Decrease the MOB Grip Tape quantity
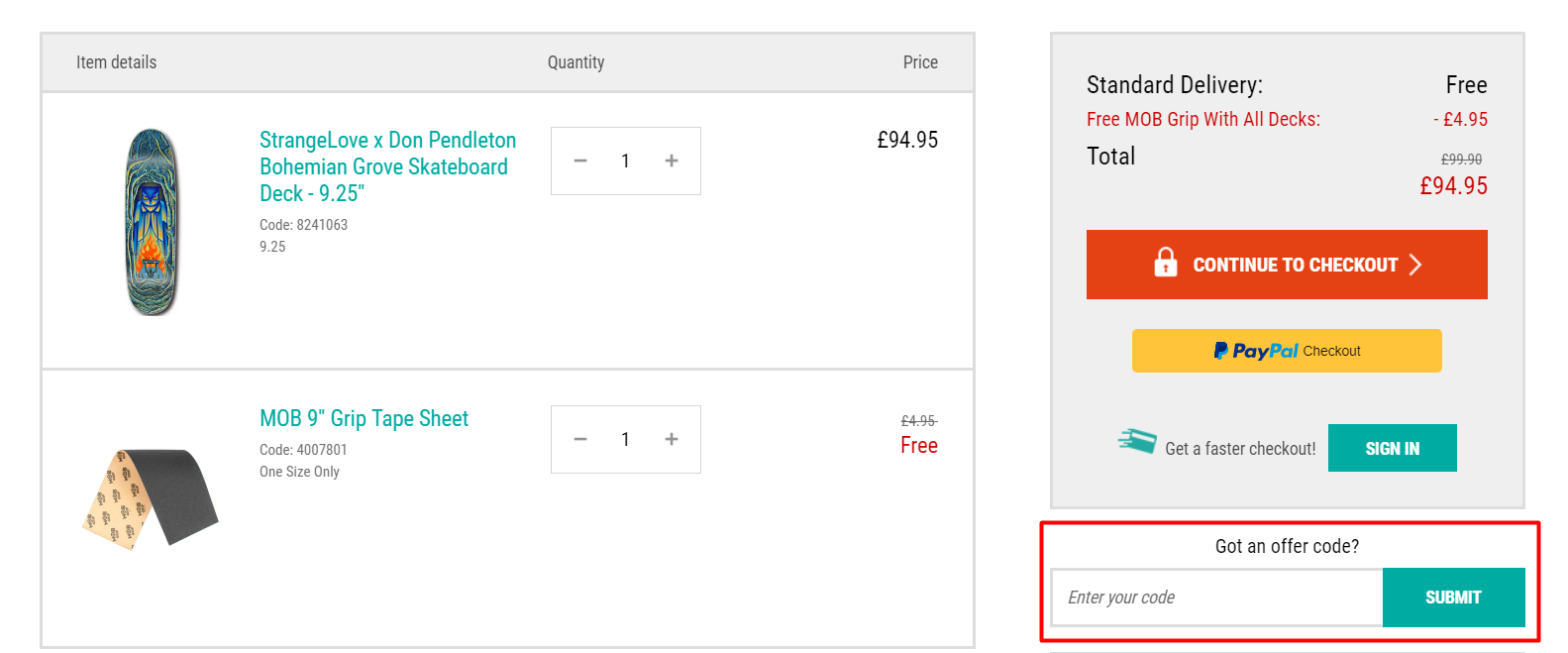This screenshot has width=1568, height=653. [580, 438]
